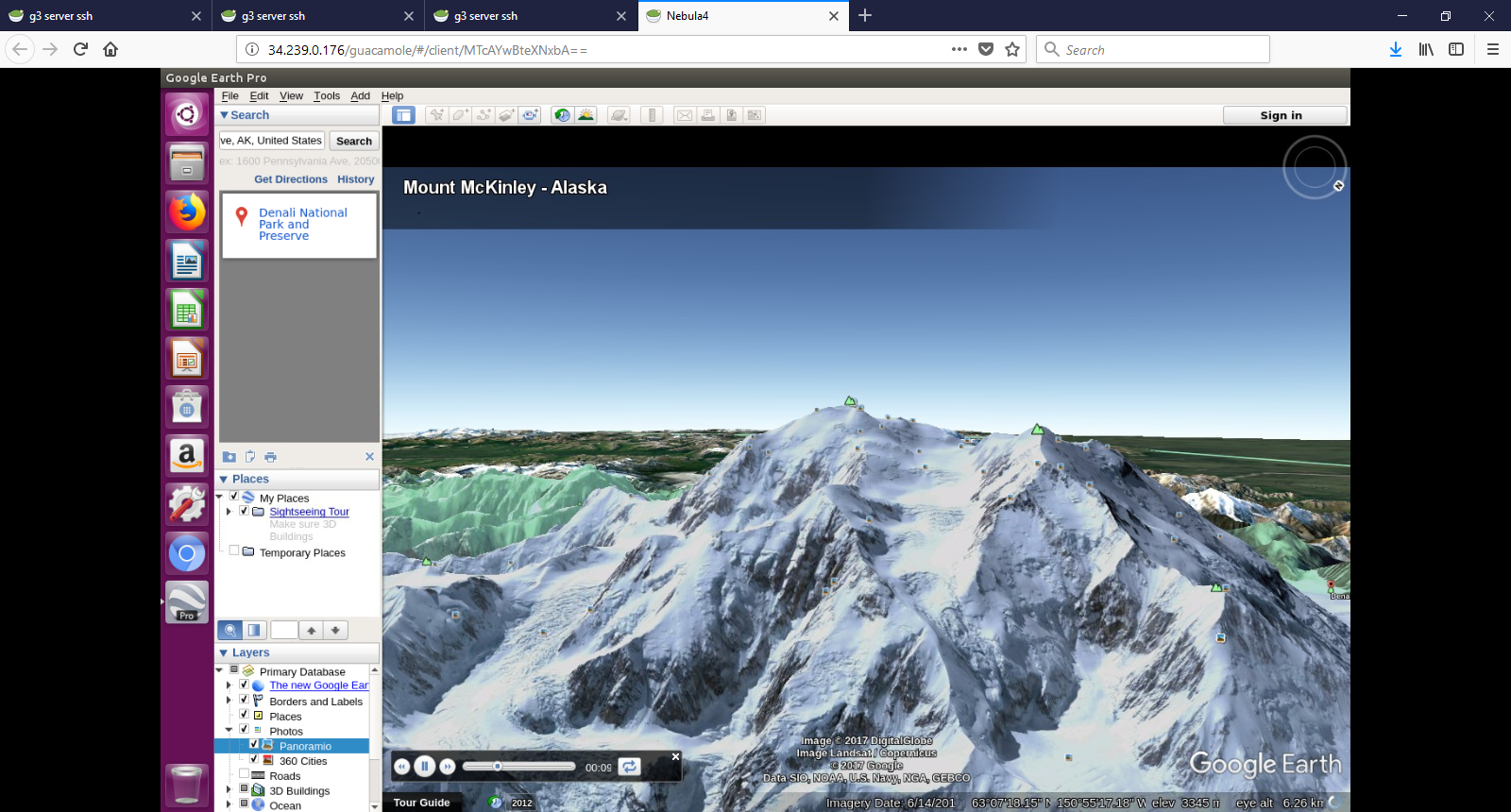
Task: Copy search results to My Places folder icon
Action: [229, 457]
